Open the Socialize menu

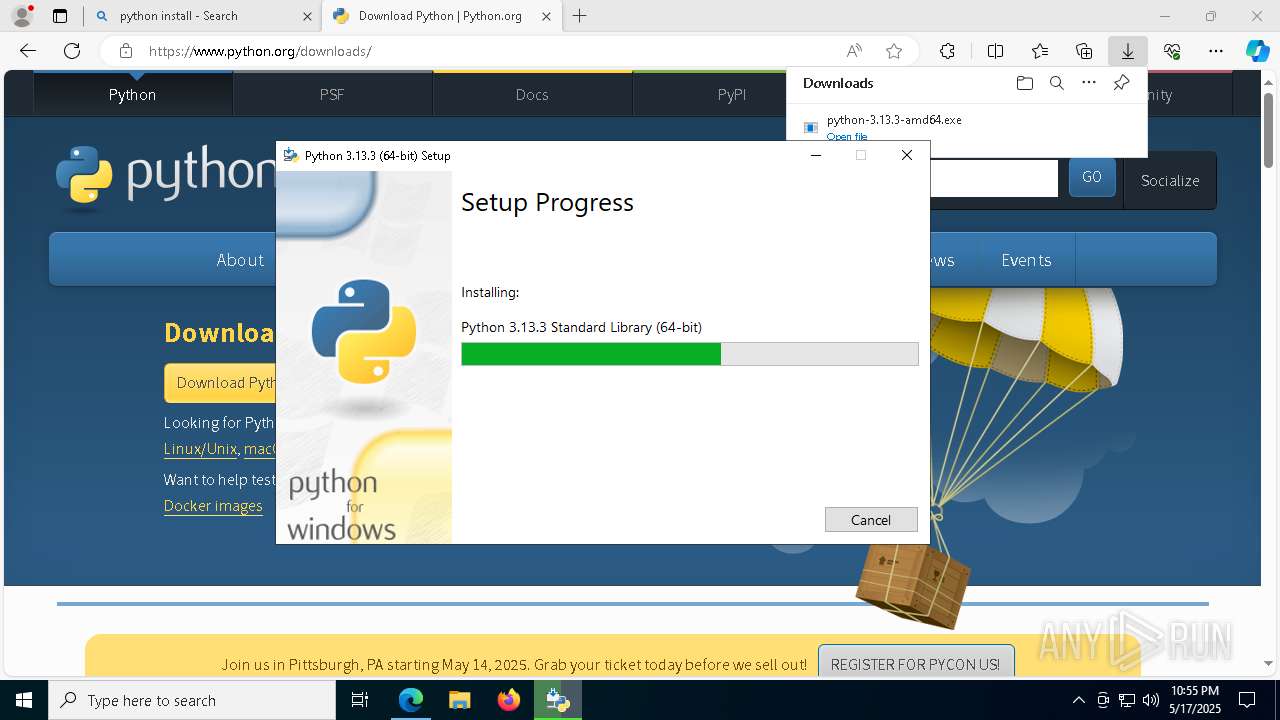click(1170, 180)
